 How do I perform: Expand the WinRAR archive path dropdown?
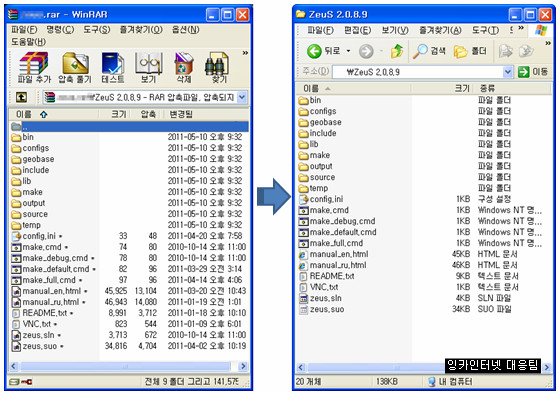point(242,97)
